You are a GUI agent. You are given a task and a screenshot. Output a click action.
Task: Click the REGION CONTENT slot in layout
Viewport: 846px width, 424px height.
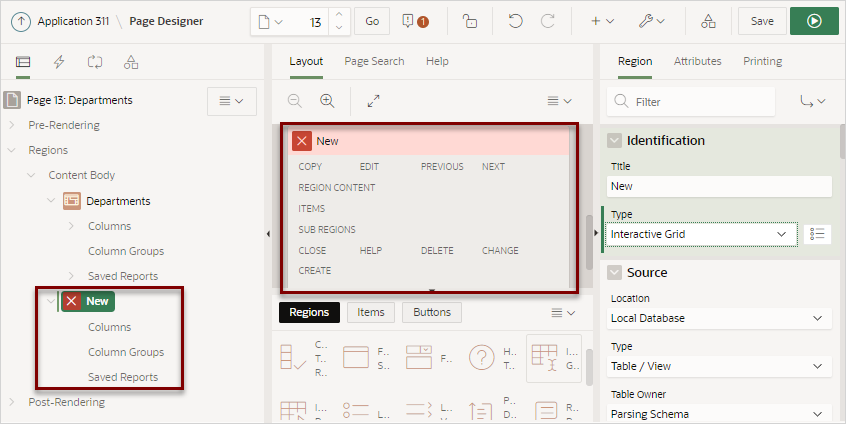point(337,188)
